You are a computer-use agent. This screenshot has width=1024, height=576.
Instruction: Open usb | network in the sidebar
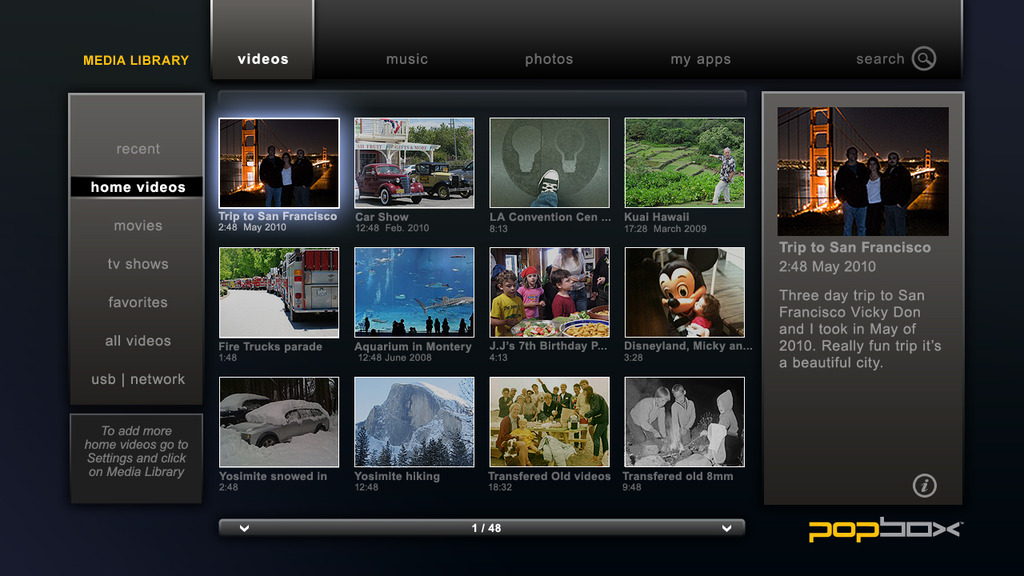(x=138, y=379)
